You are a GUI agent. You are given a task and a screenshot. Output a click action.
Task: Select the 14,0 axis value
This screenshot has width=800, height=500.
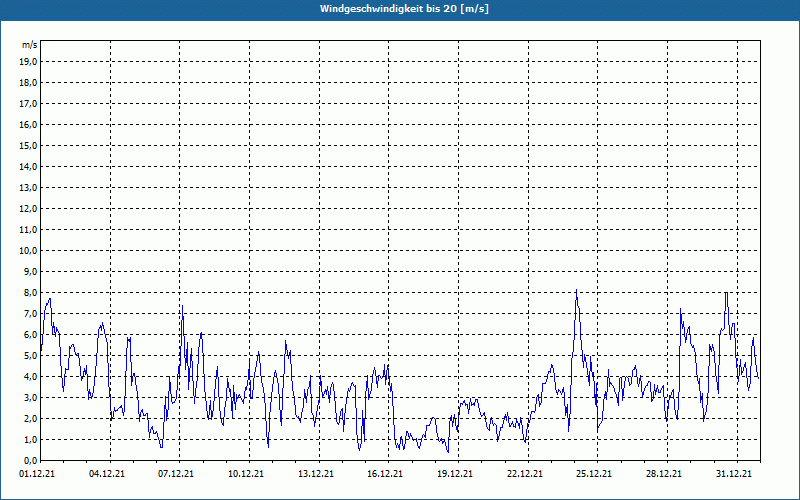(28, 167)
